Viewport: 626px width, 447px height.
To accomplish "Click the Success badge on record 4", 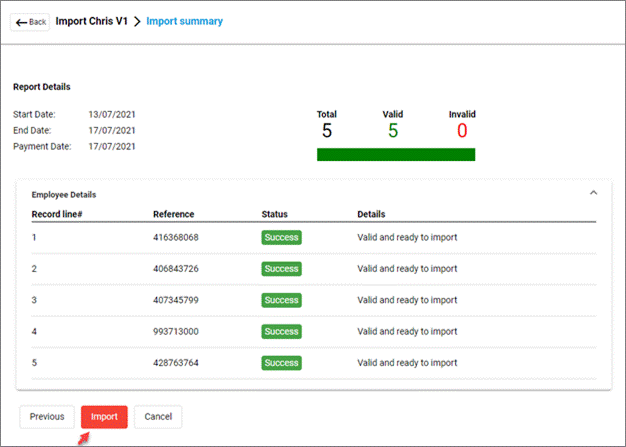I will 281,332.
